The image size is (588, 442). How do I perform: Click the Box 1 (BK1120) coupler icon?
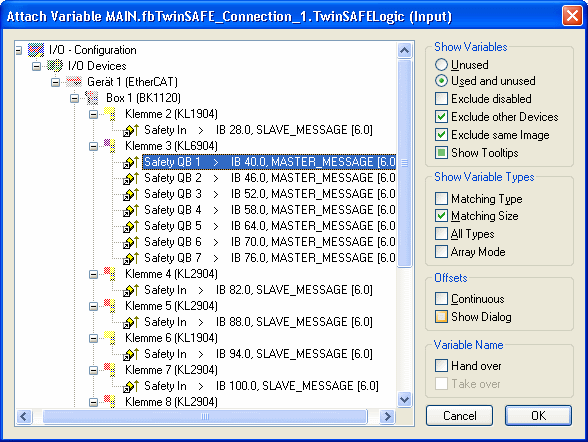click(x=92, y=98)
